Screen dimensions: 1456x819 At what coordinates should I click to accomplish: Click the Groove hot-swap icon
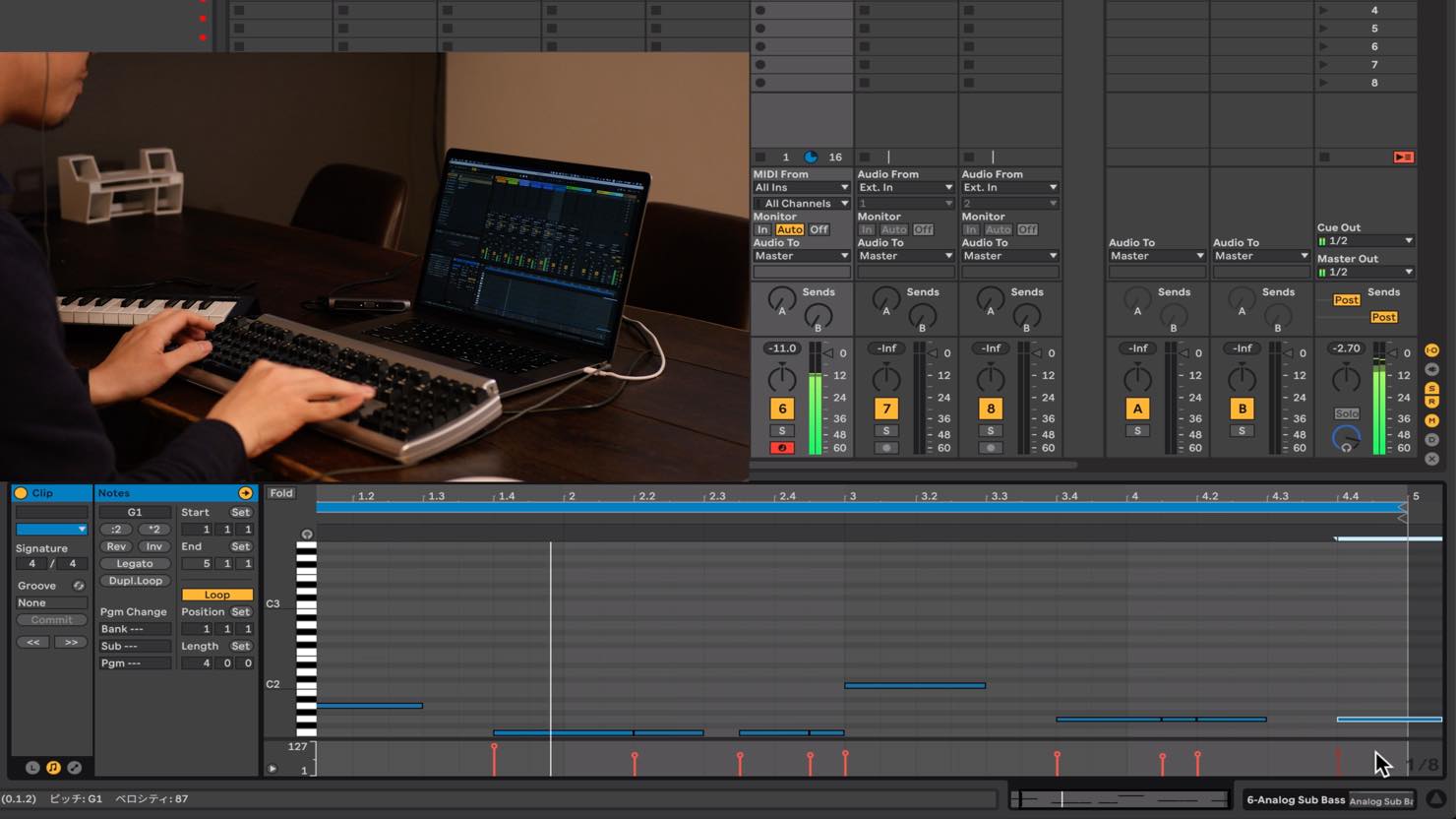click(x=79, y=586)
